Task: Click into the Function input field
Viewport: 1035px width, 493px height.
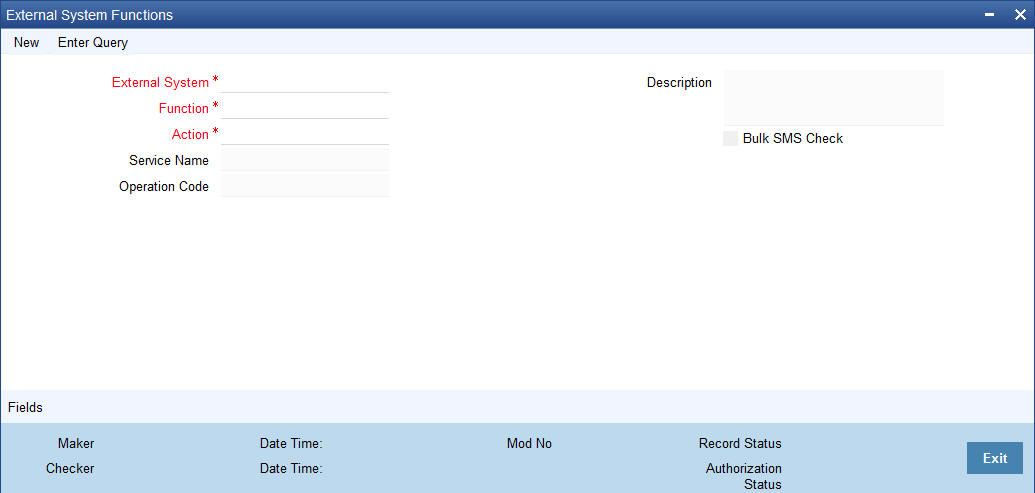Action: (x=305, y=108)
